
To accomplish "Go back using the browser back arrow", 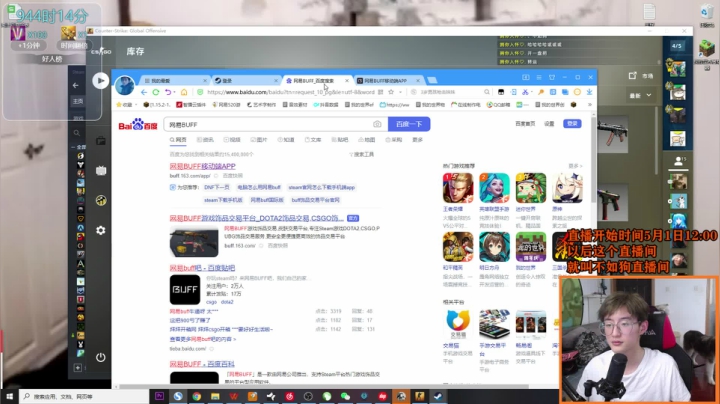I will 144,92.
